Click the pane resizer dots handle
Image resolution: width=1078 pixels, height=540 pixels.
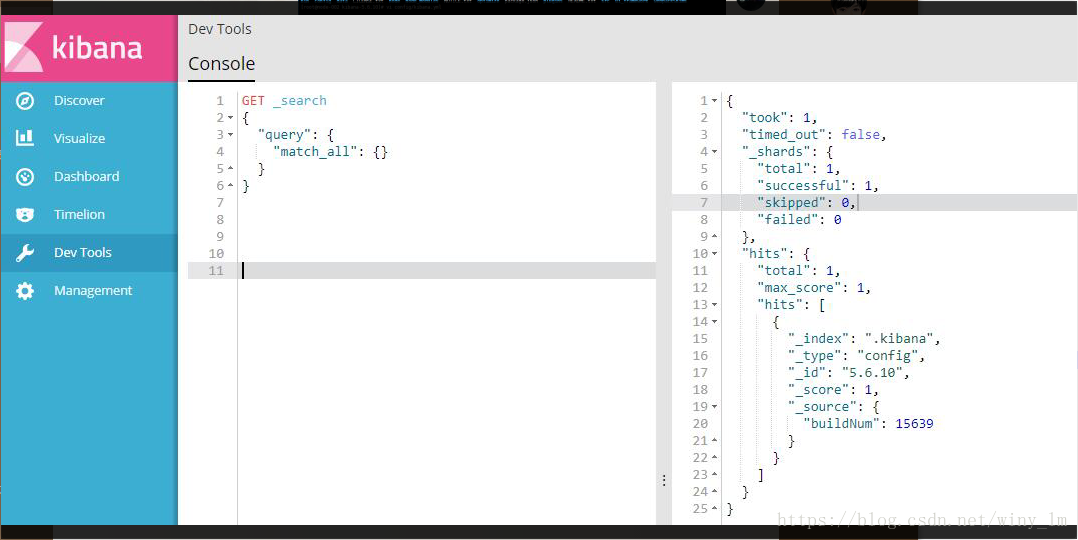663,480
